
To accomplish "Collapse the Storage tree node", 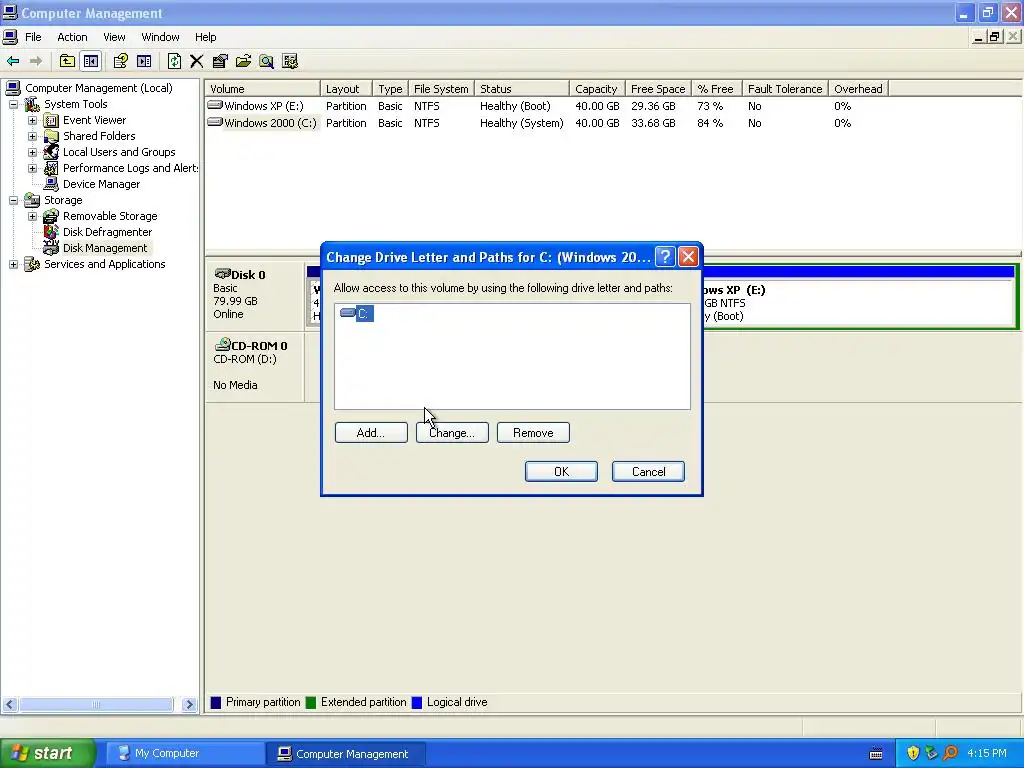I will [x=13, y=200].
